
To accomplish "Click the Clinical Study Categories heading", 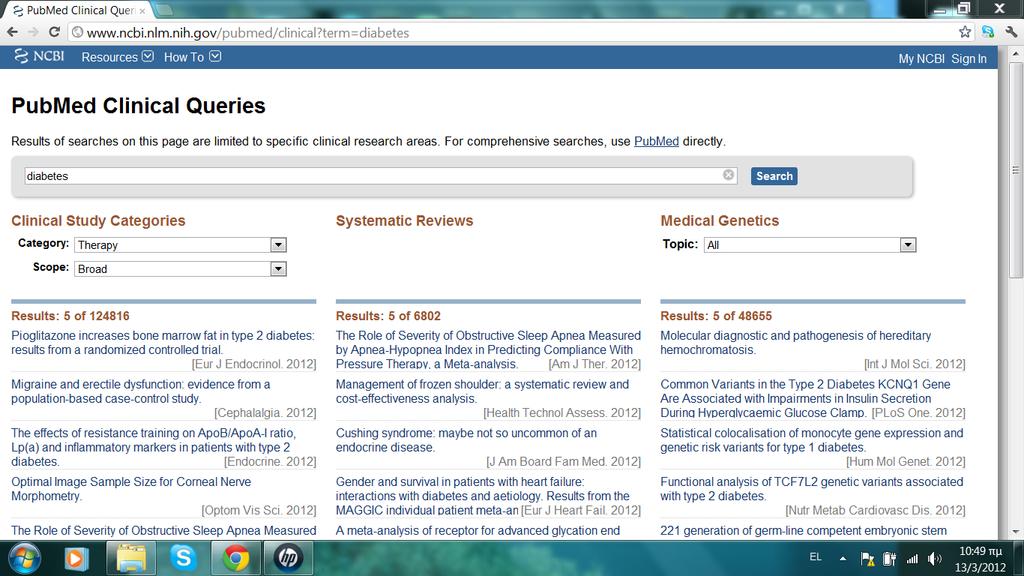I will click(x=98, y=221).
